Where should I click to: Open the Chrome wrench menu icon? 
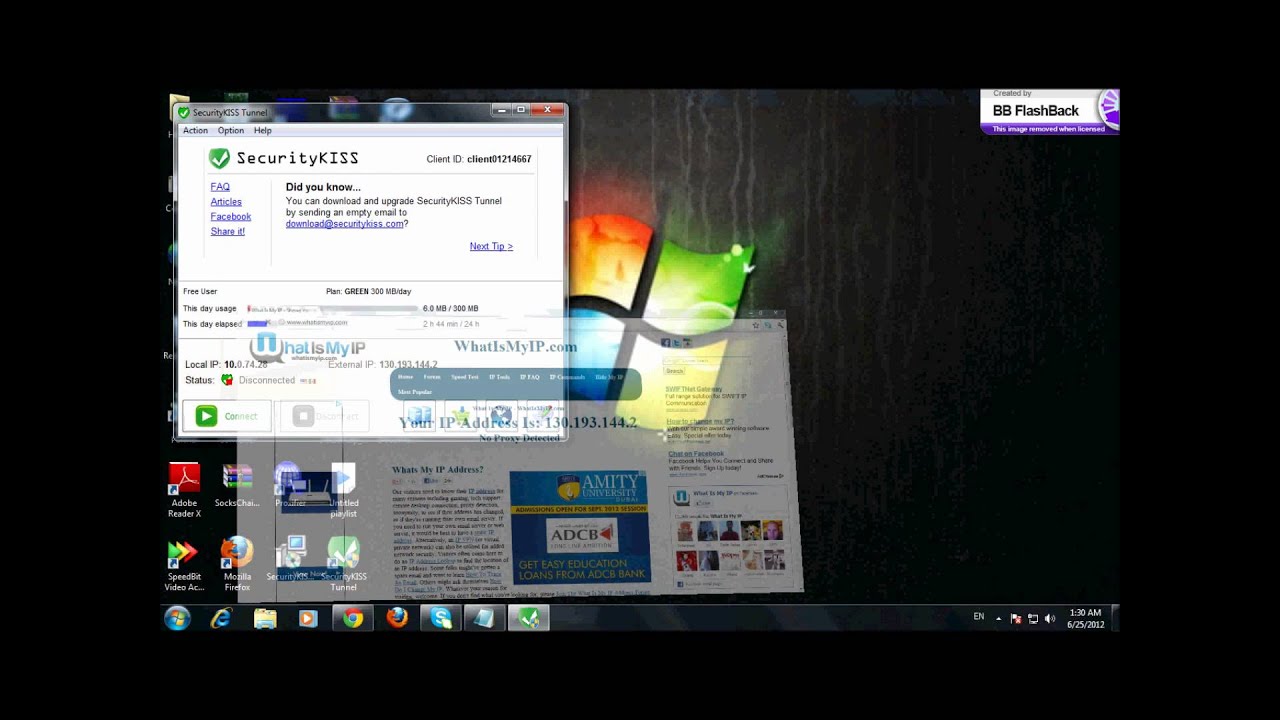click(x=780, y=325)
